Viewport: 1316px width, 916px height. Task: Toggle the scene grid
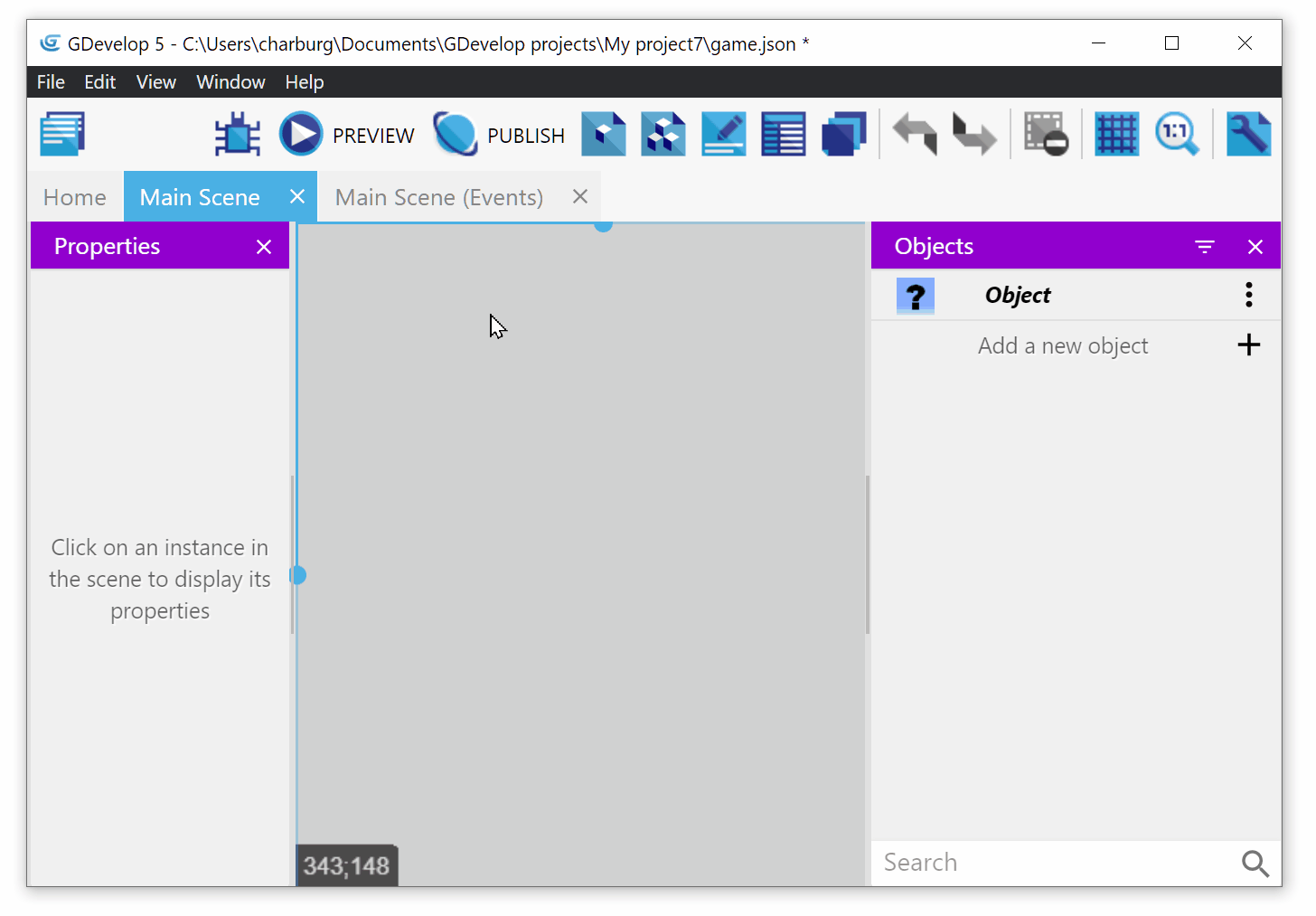point(1116,135)
